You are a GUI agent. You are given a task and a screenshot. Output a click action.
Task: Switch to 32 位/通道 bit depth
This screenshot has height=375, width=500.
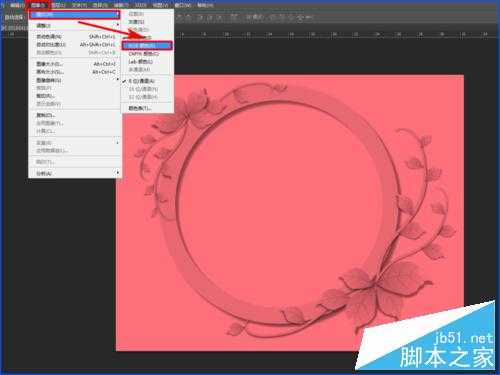(147, 97)
